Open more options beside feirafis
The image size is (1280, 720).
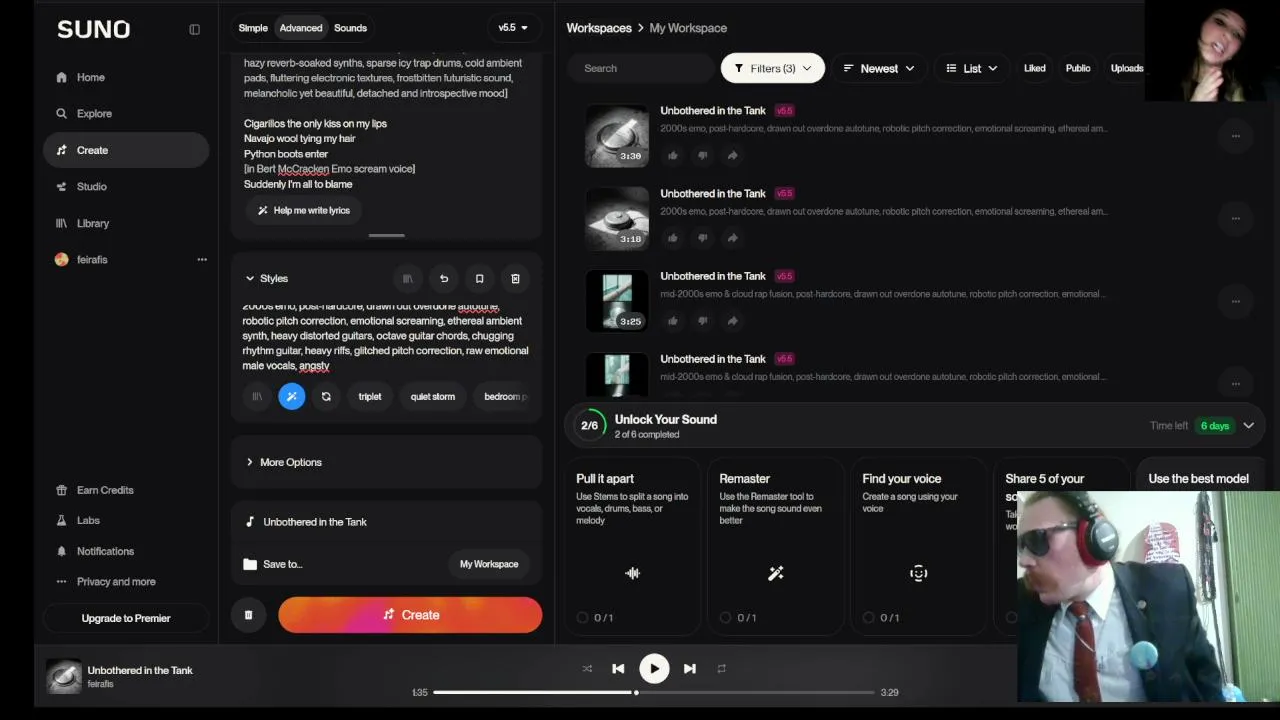pos(202,260)
